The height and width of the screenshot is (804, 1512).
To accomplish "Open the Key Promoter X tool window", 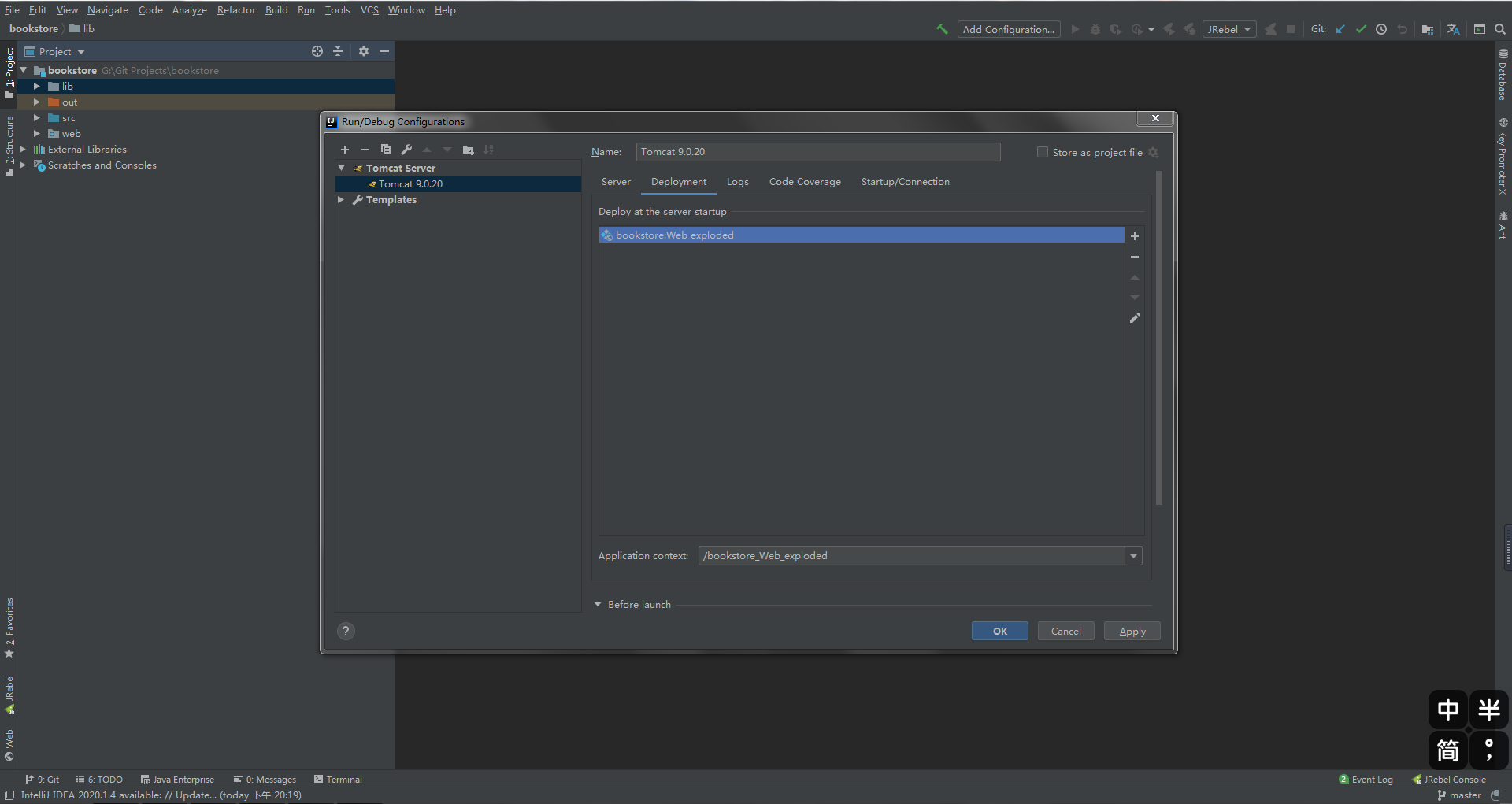I will point(1503,157).
